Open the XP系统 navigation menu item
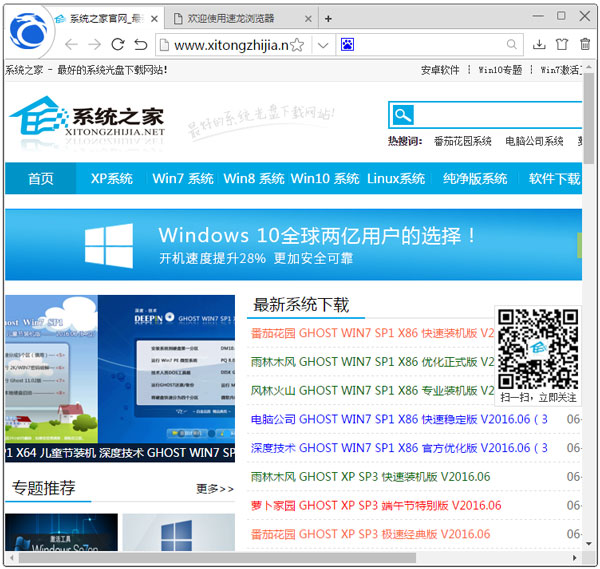The height and width of the screenshot is (569, 600). tap(112, 179)
